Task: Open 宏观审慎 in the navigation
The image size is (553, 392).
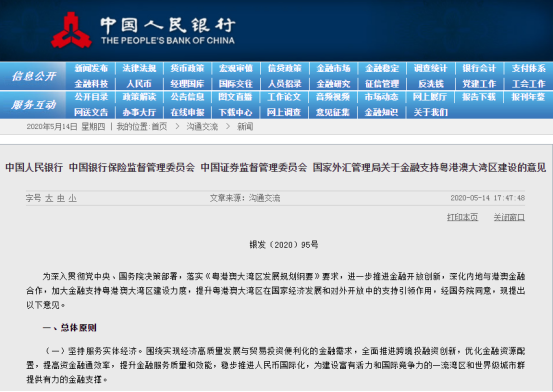Action: 236,68
